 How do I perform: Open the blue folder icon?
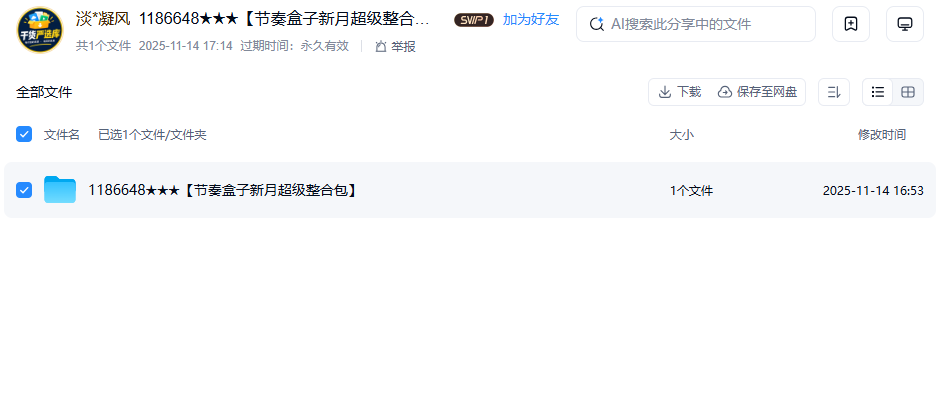point(60,190)
